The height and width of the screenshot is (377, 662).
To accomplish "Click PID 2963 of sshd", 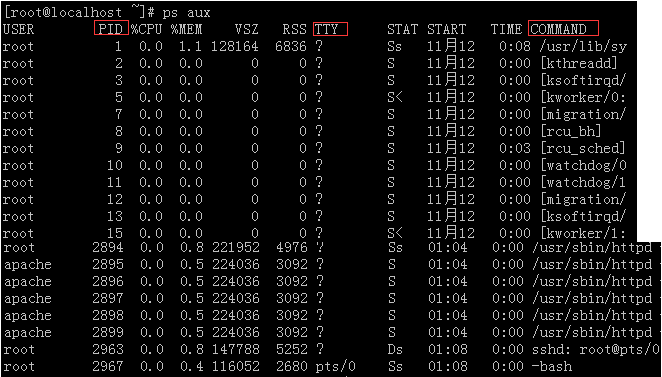I will [x=108, y=350].
